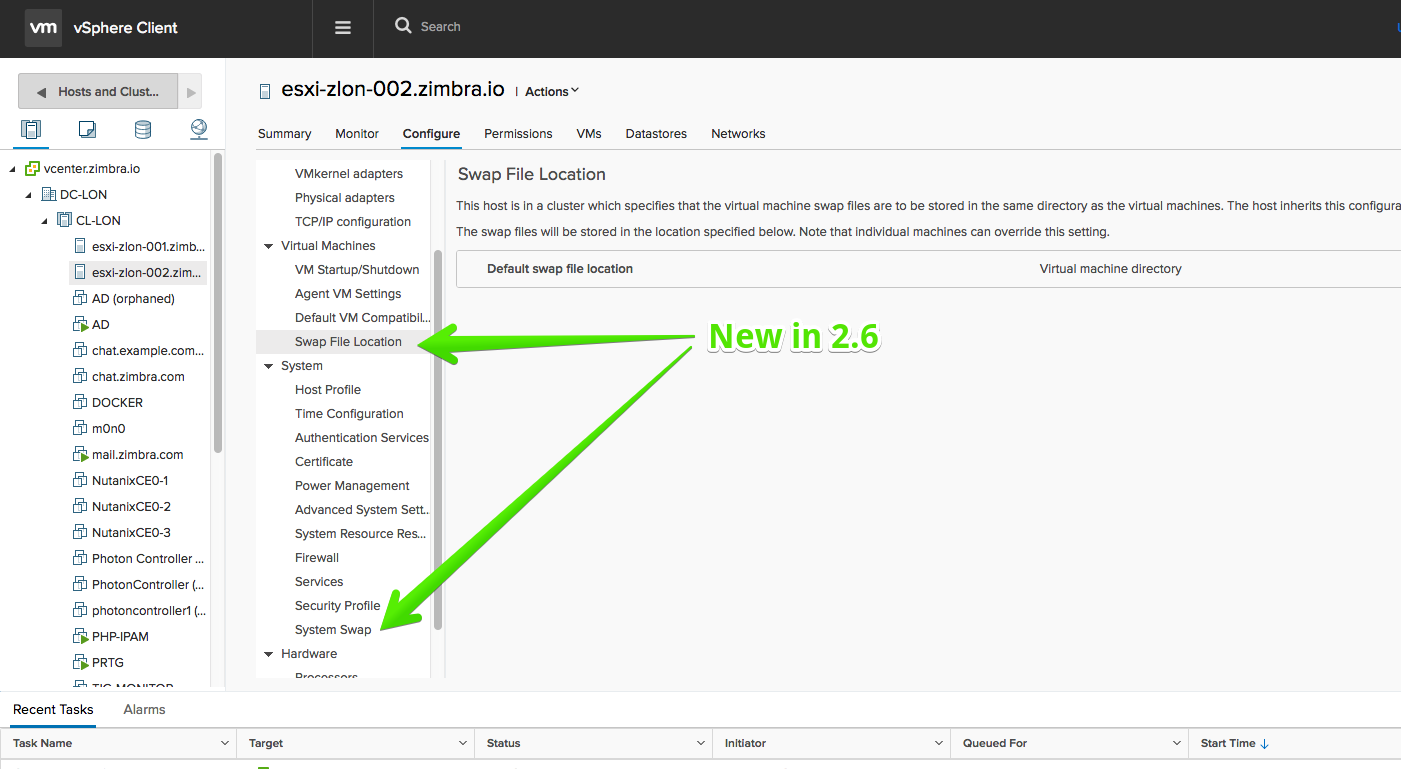Collapse the vcenter.zimbra.io tree node

[13, 169]
